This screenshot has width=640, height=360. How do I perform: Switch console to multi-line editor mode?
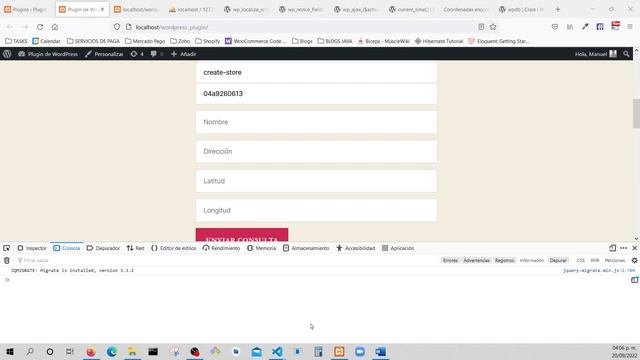(x=634, y=280)
